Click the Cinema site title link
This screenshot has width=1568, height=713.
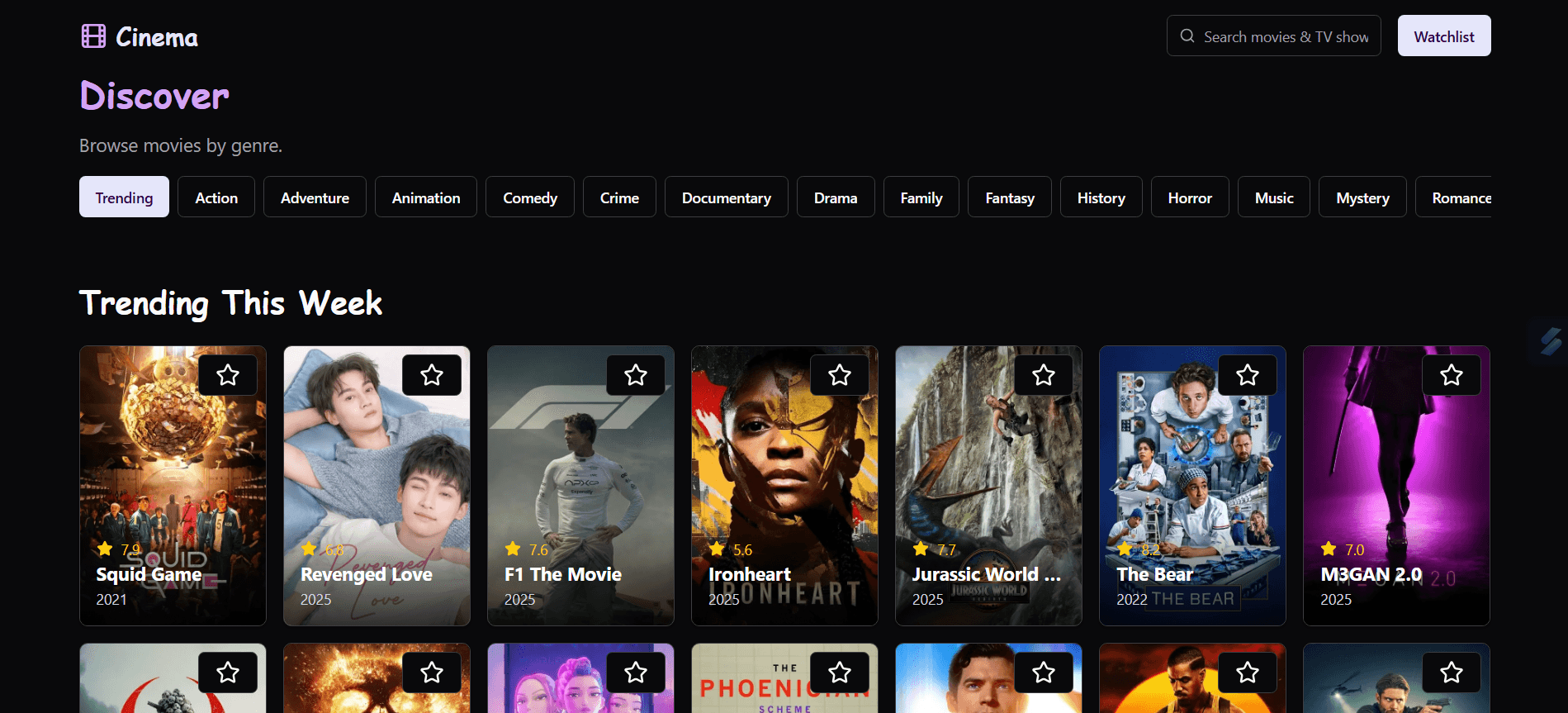tap(157, 37)
